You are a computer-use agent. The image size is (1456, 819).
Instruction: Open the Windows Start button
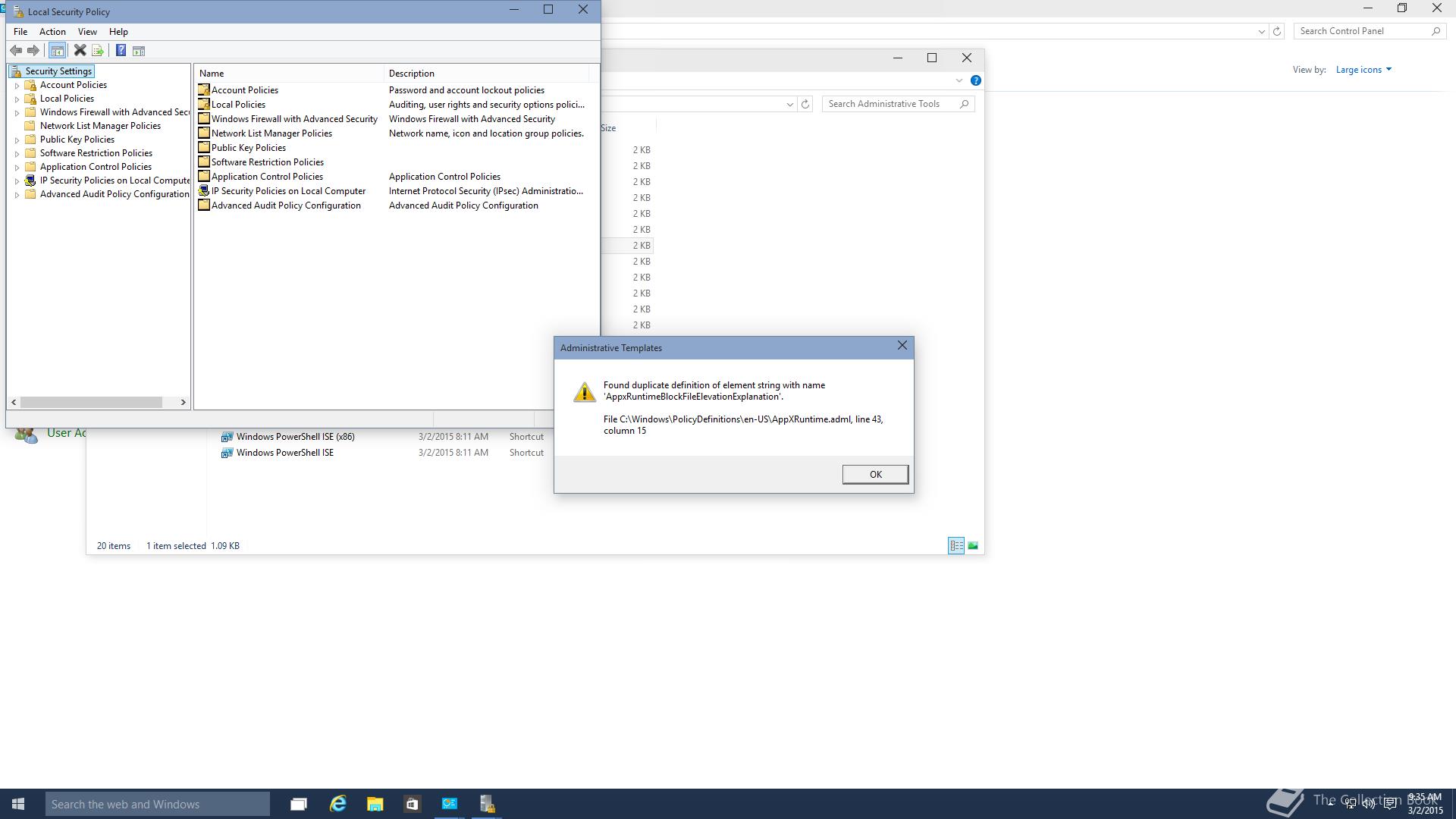click(18, 804)
